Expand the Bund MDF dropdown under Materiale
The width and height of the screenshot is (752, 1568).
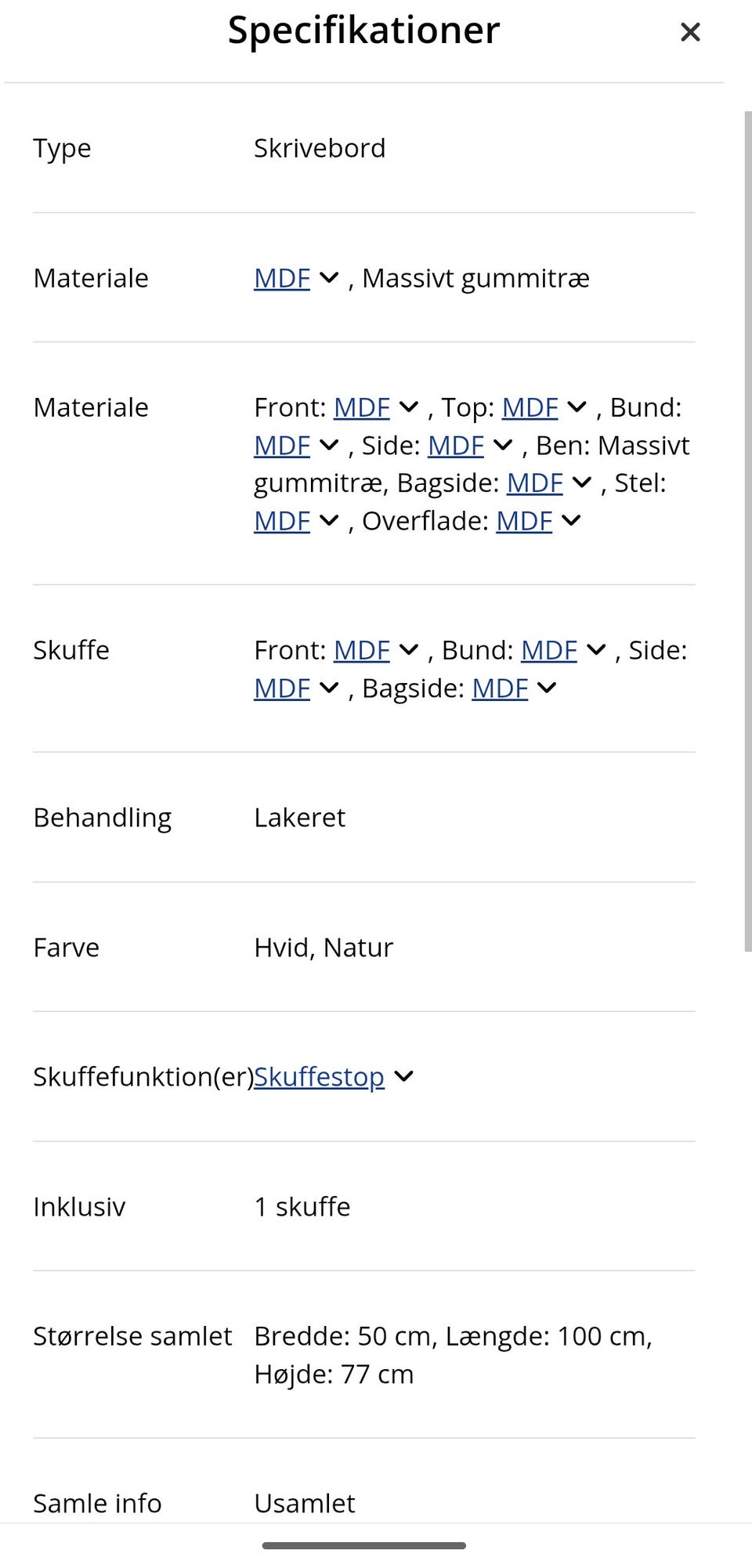click(x=328, y=445)
